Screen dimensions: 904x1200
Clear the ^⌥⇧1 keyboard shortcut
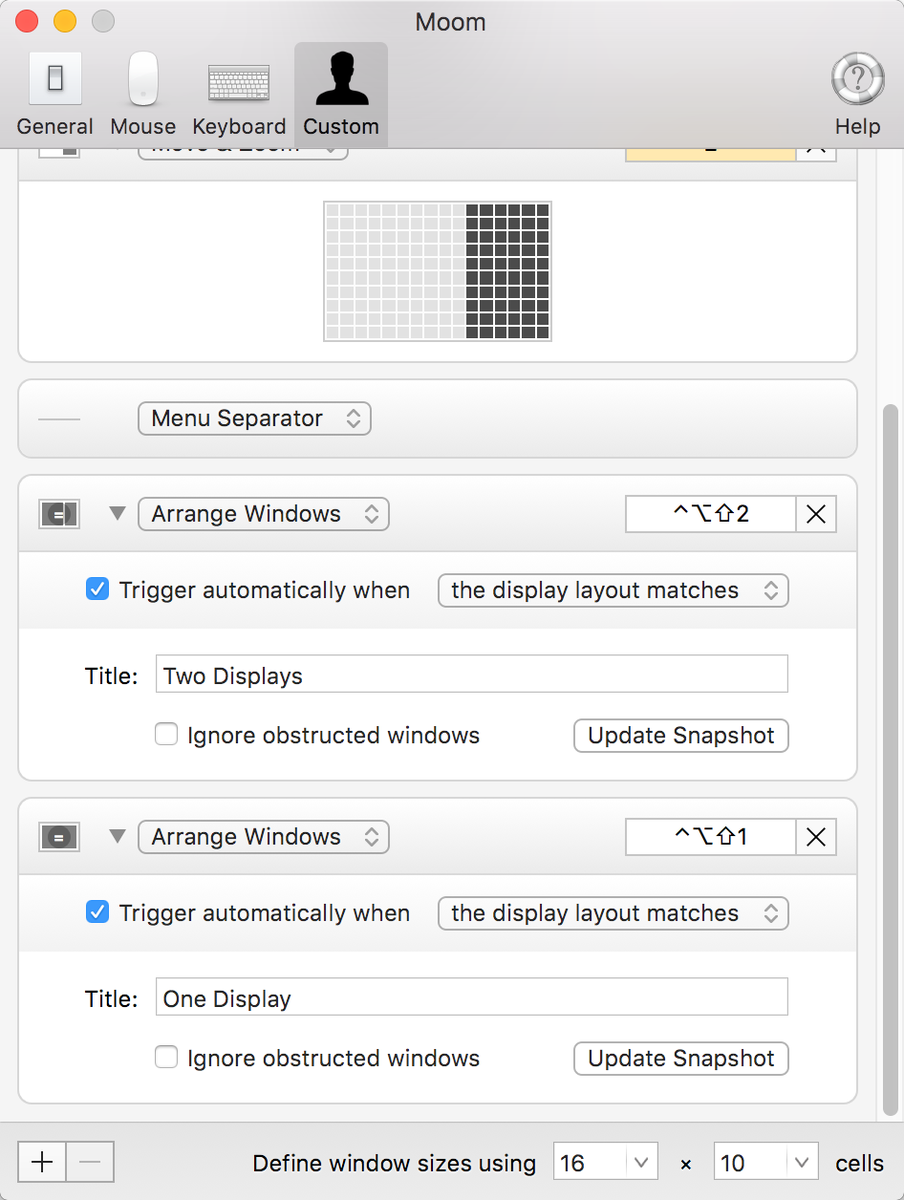coord(816,837)
